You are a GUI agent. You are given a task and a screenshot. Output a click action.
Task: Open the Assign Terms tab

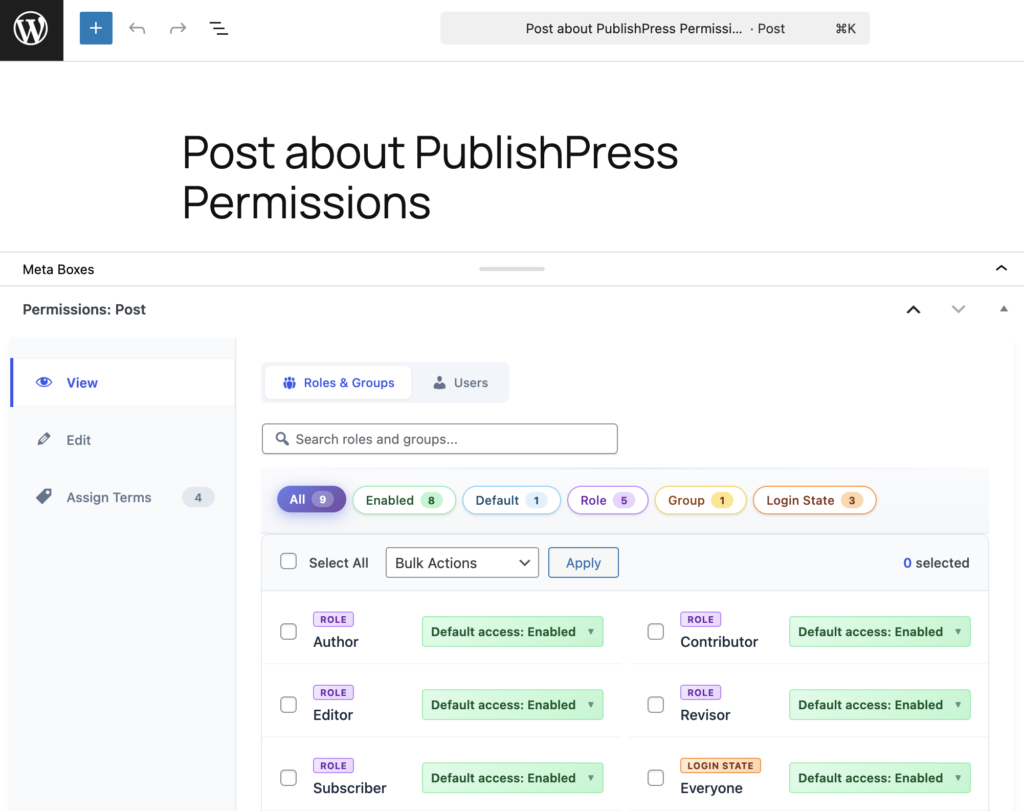109,497
